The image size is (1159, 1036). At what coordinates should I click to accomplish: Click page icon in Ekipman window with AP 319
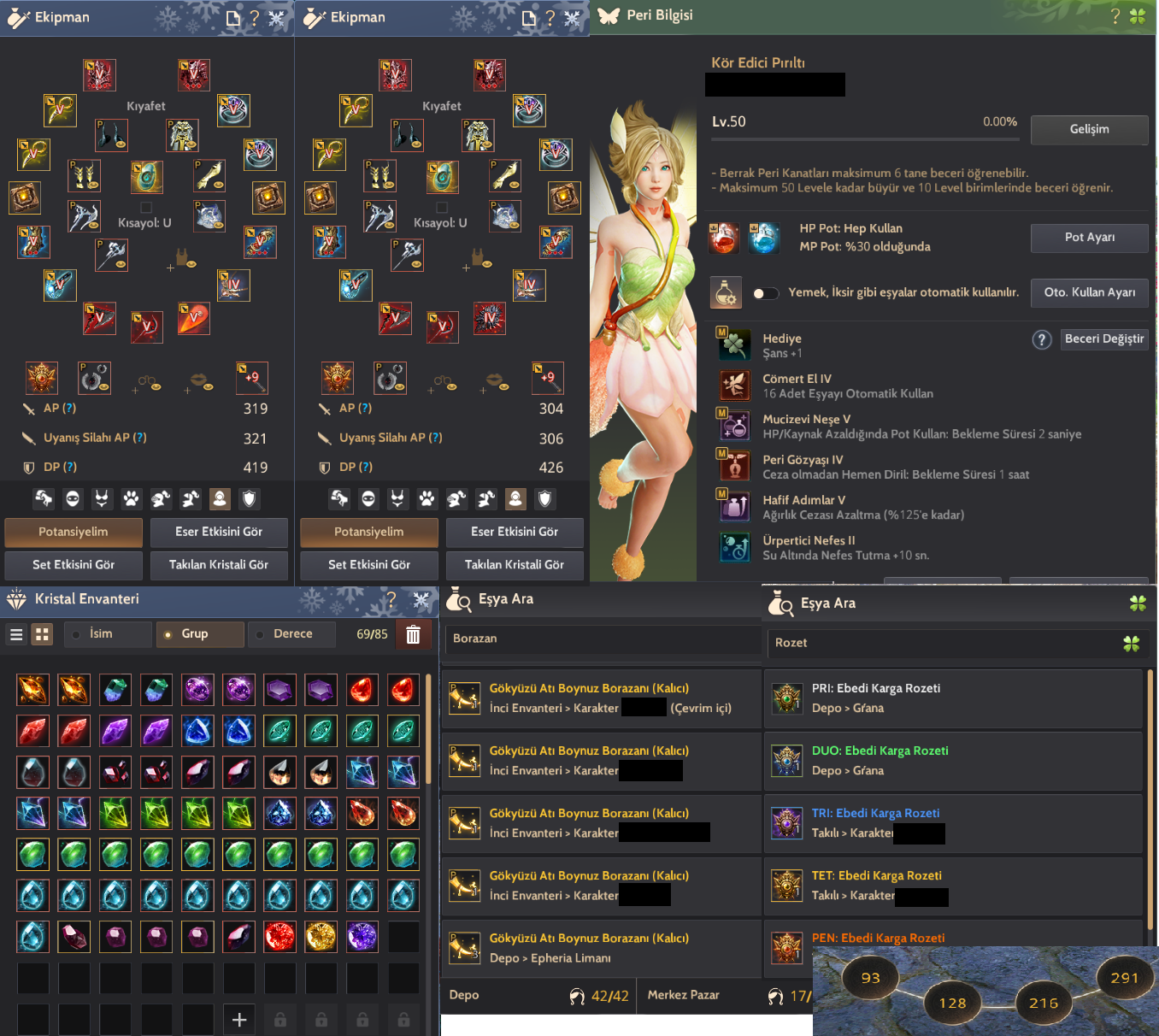pyautogui.click(x=233, y=18)
